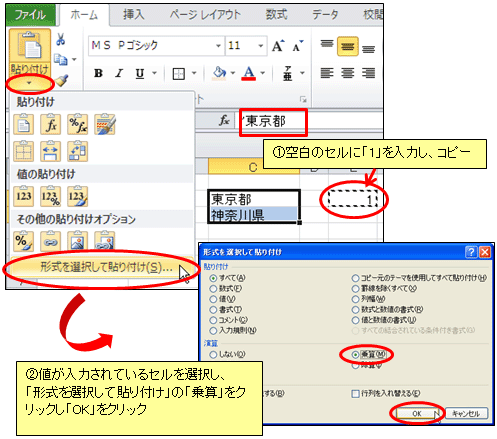The image size is (497, 439).
Task: Select the 入力規則(N) radio button
Action: (213, 331)
